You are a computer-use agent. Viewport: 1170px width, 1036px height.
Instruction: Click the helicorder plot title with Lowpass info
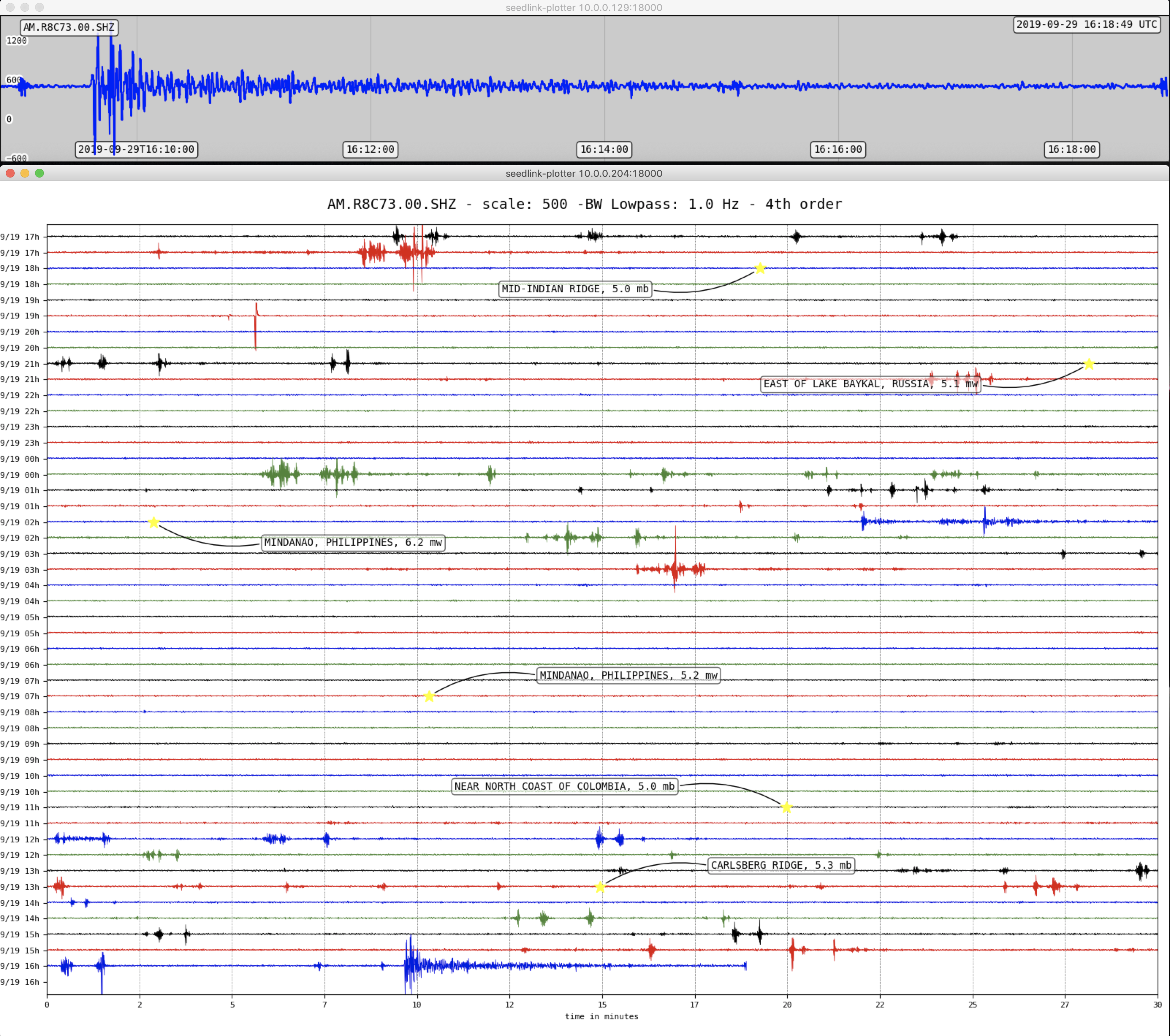(x=584, y=204)
